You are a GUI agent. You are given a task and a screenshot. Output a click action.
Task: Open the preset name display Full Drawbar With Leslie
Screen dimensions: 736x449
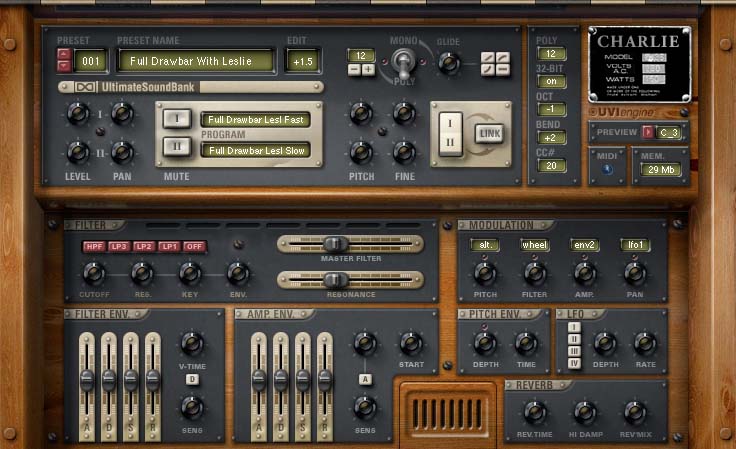196,61
